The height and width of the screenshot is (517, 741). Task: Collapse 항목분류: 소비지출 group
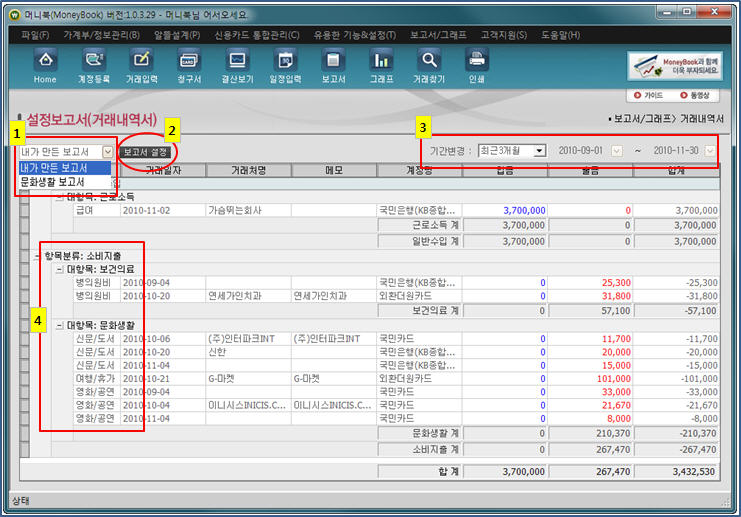(x=37, y=256)
